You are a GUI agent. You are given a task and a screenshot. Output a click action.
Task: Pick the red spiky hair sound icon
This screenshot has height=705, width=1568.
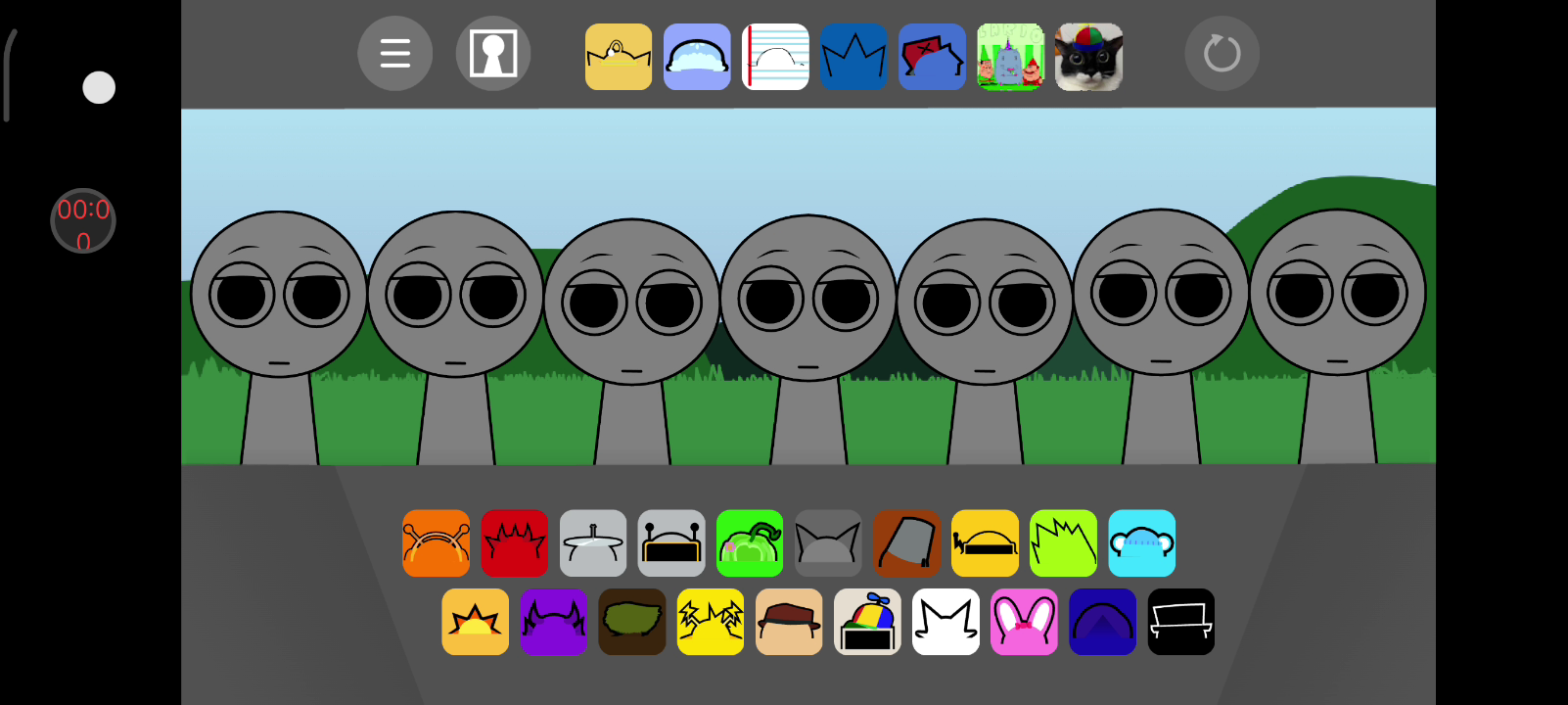pos(515,543)
